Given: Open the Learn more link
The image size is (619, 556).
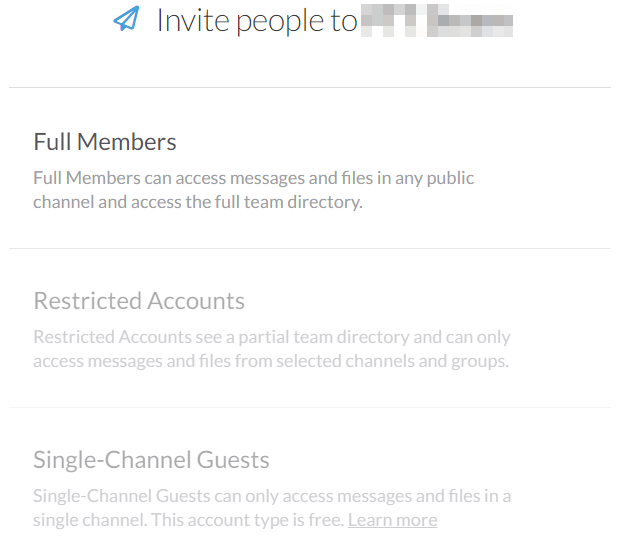Looking at the screenshot, I should click(x=392, y=520).
